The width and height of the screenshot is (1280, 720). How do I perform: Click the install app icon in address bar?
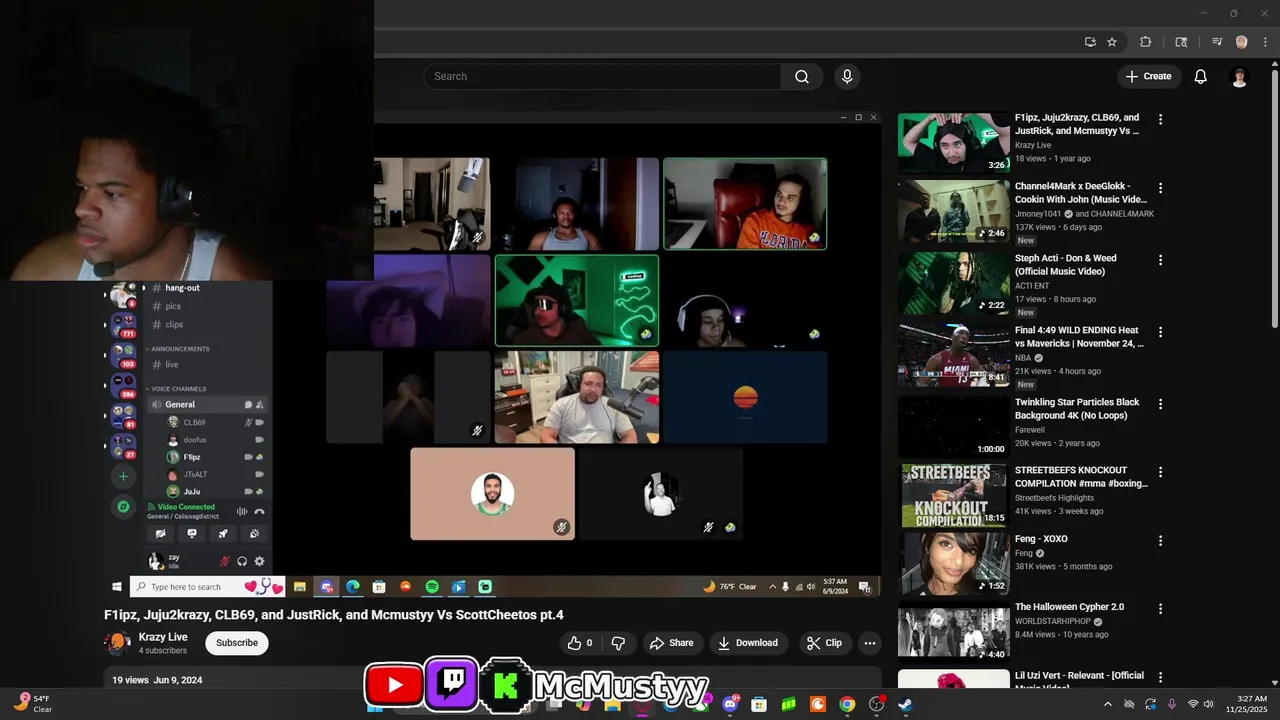click(1090, 42)
